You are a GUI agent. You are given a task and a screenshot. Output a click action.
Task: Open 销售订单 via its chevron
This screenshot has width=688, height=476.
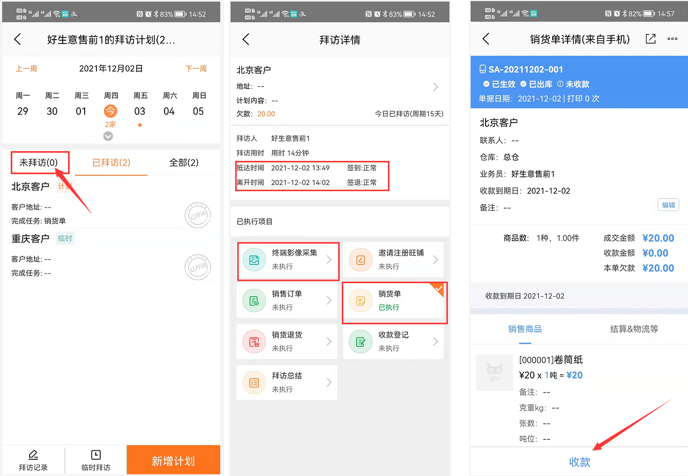[x=329, y=301]
